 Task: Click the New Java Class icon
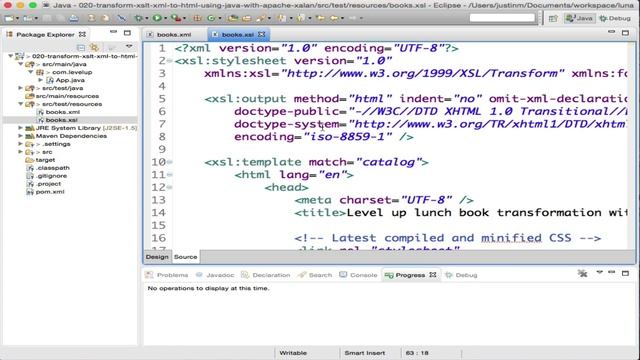click(211, 18)
